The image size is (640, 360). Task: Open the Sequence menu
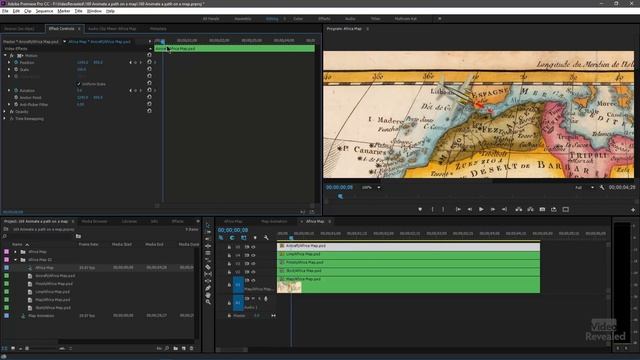44,11
